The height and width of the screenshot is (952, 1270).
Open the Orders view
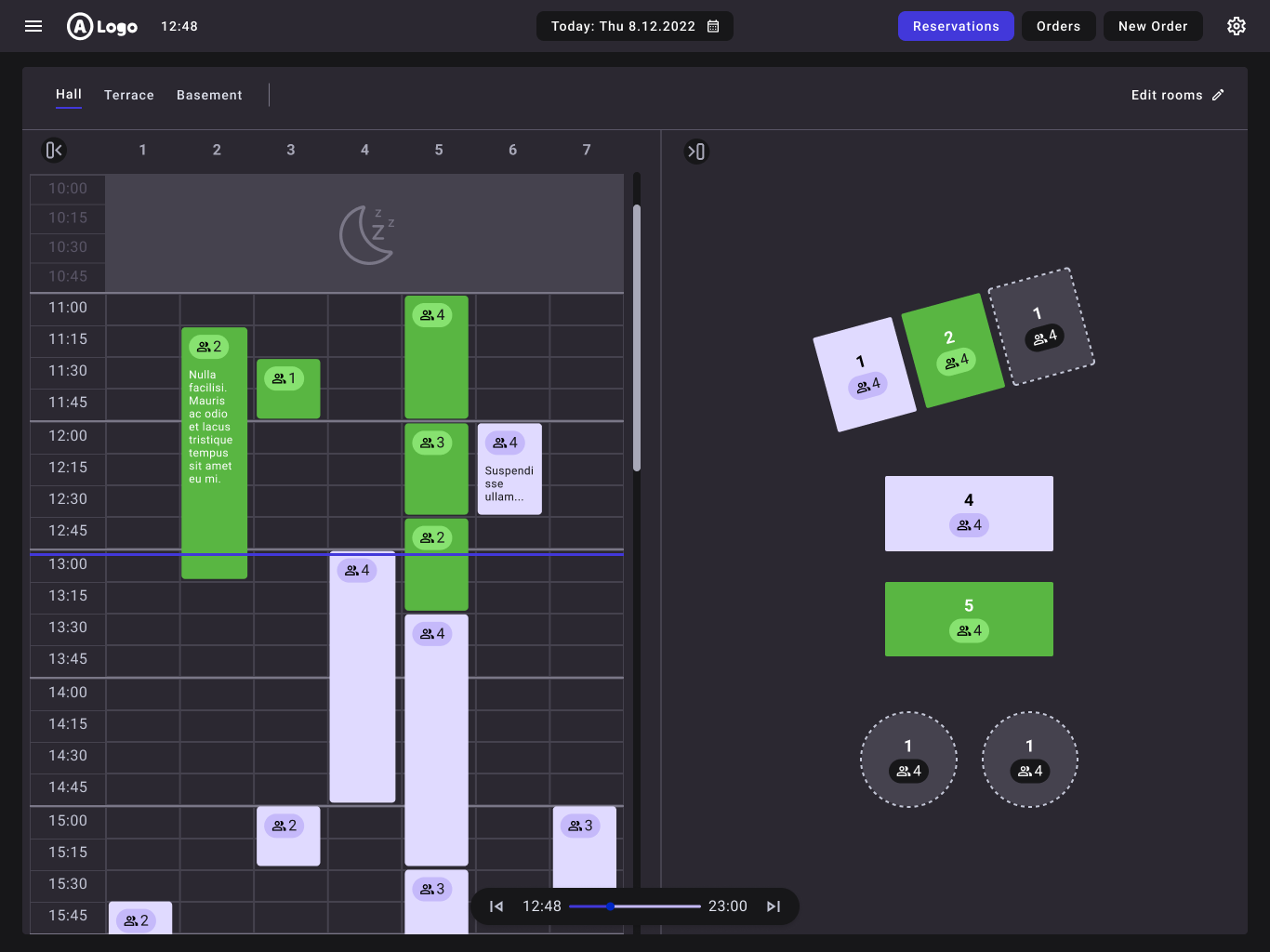(x=1058, y=26)
